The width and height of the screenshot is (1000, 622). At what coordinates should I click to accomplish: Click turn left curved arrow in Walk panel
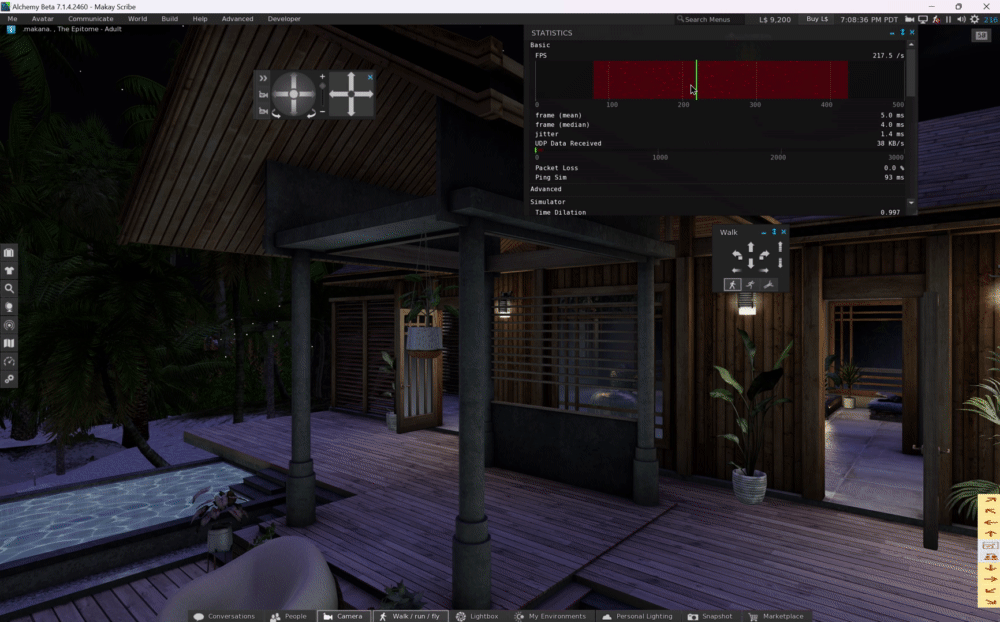(x=737, y=255)
